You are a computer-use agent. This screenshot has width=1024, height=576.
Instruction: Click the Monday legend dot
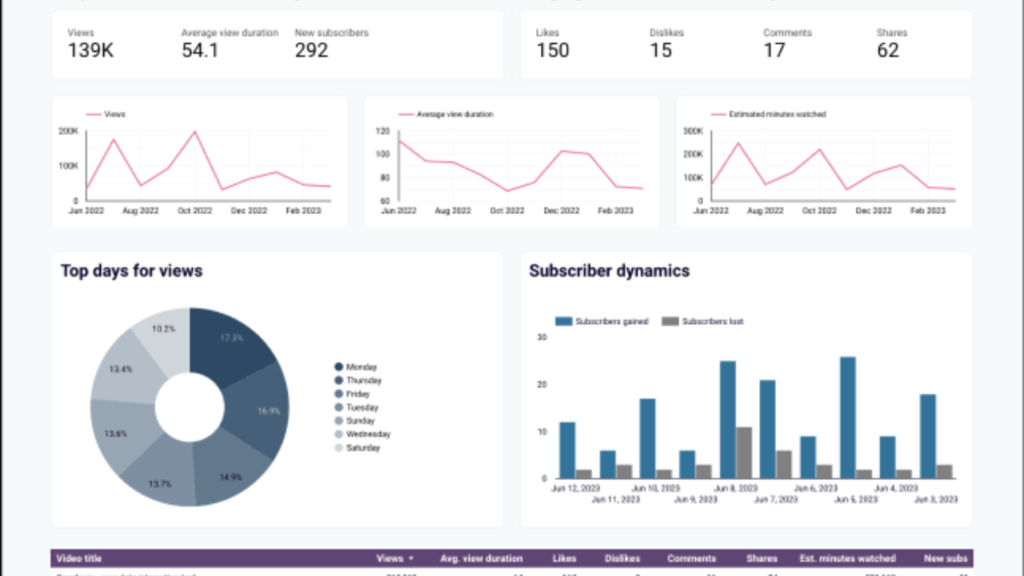[x=339, y=367]
